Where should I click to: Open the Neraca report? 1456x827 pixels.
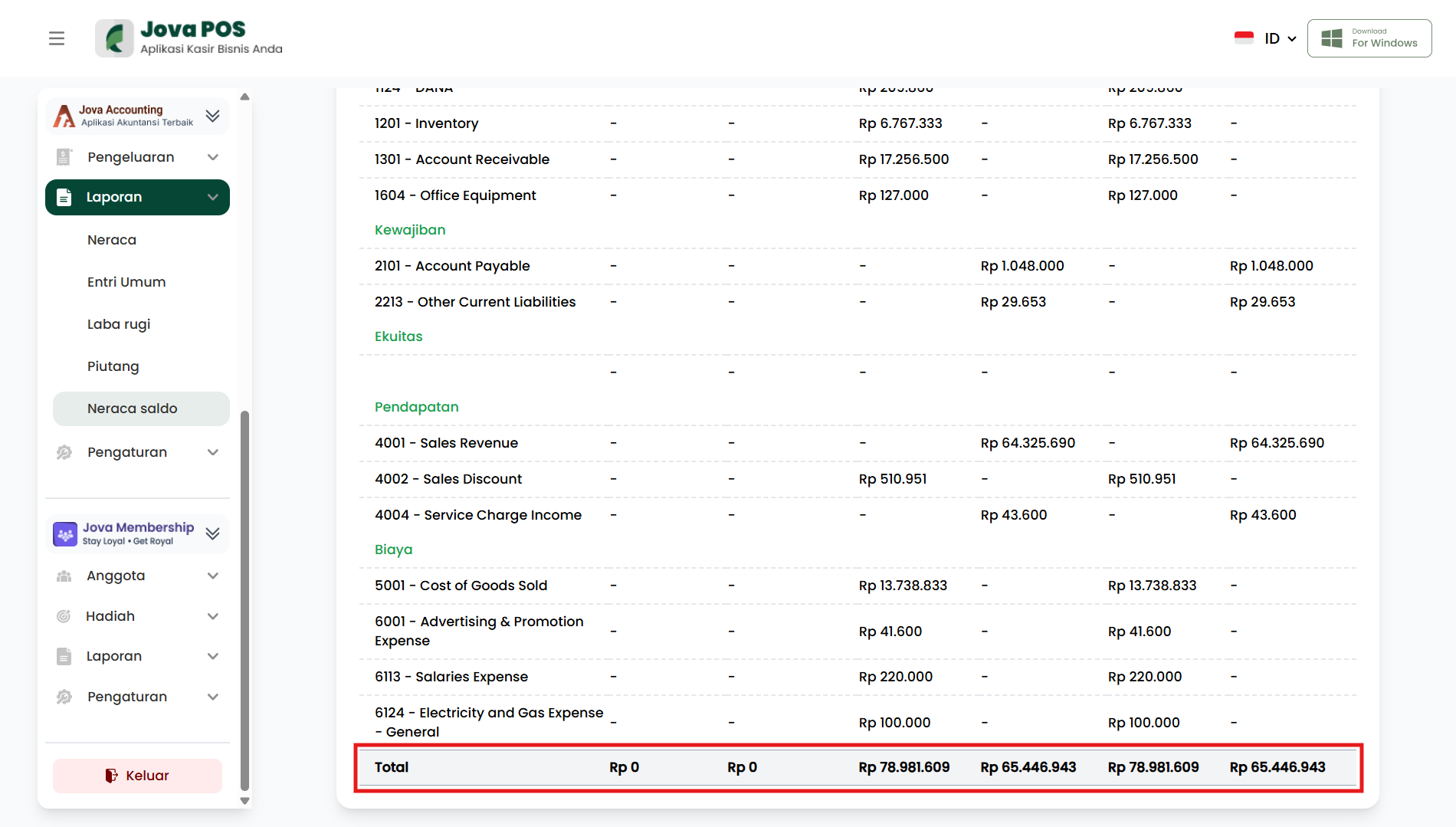point(112,240)
